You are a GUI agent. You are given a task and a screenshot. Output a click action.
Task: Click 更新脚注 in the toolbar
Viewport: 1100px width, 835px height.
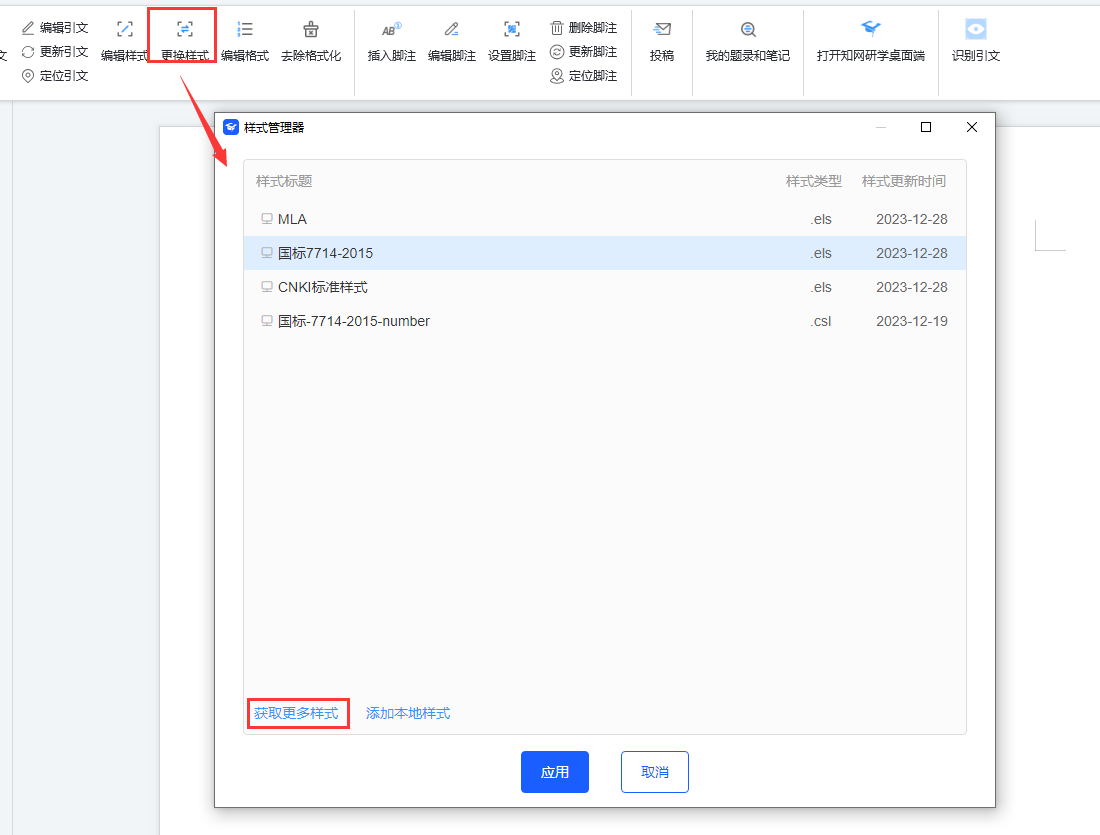(584, 52)
